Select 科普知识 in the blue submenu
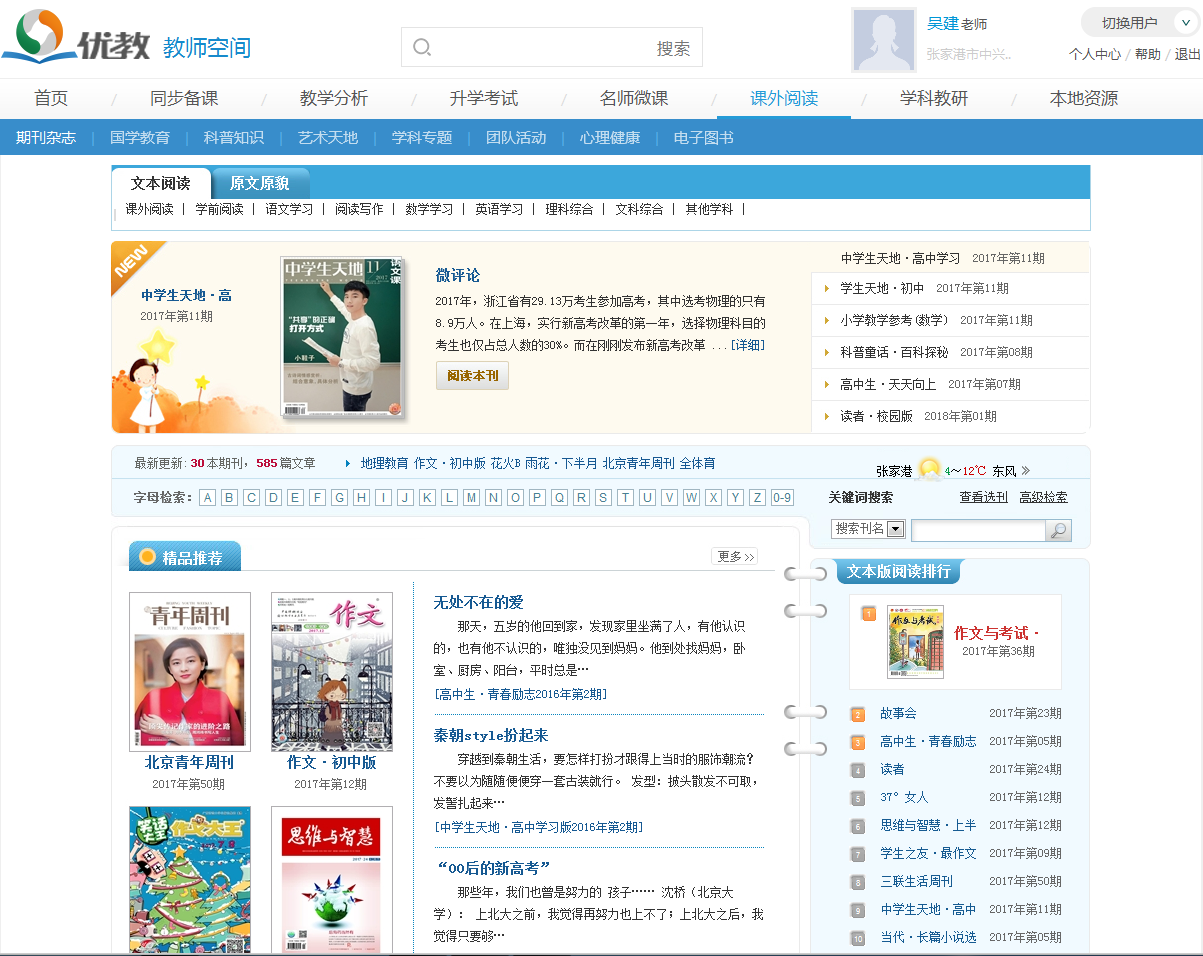Screen dimensions: 1203x956 click(x=233, y=137)
